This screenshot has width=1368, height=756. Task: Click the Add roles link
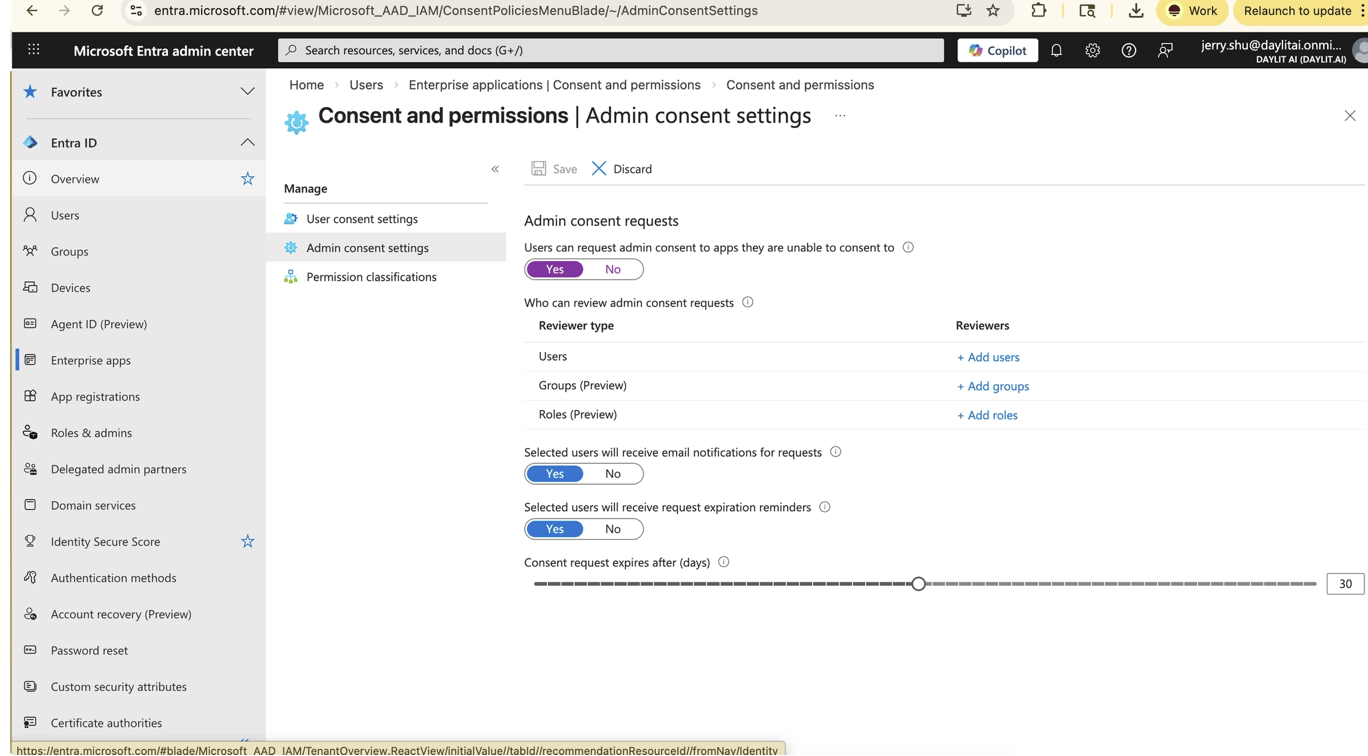coord(987,415)
